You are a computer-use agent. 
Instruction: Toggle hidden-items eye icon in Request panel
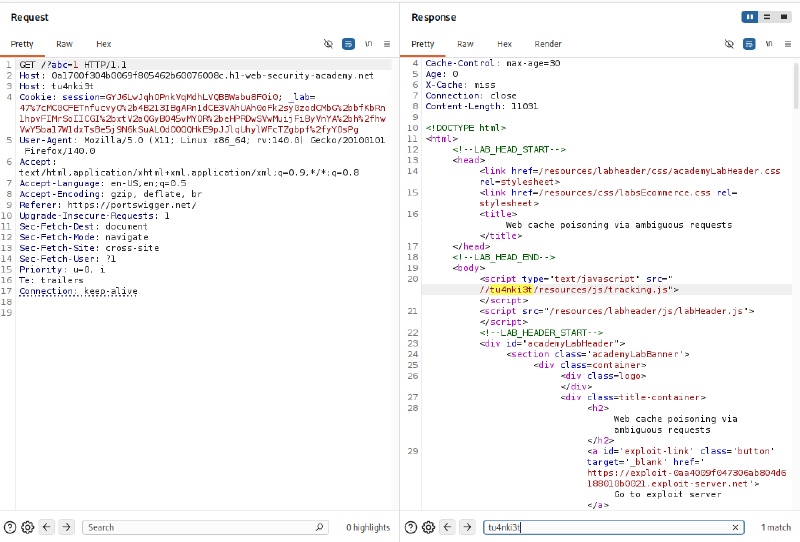coord(329,44)
